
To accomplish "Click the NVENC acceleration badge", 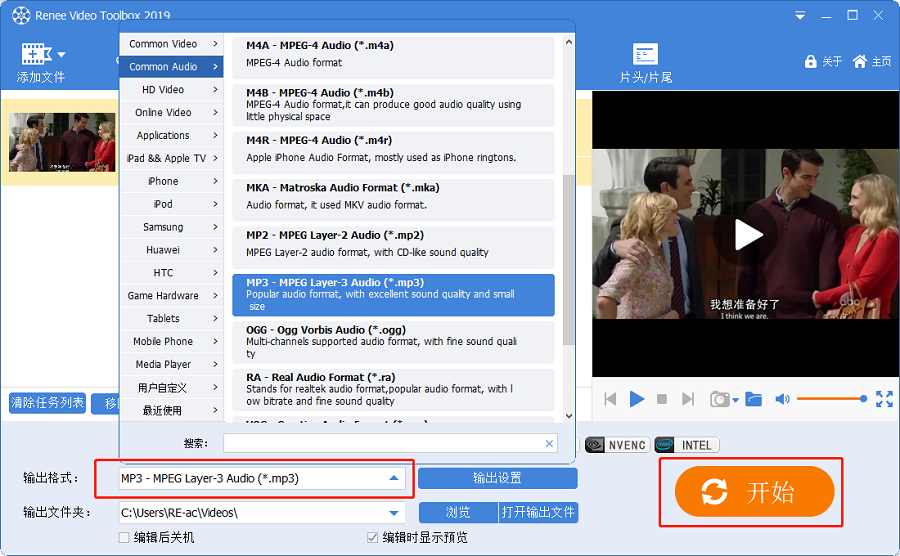I will pyautogui.click(x=616, y=445).
